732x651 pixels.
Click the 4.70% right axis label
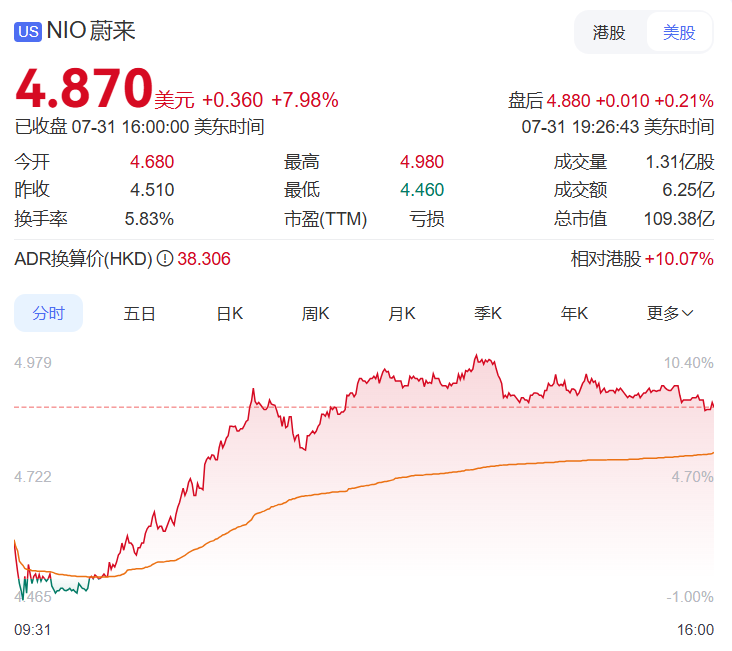tap(692, 477)
